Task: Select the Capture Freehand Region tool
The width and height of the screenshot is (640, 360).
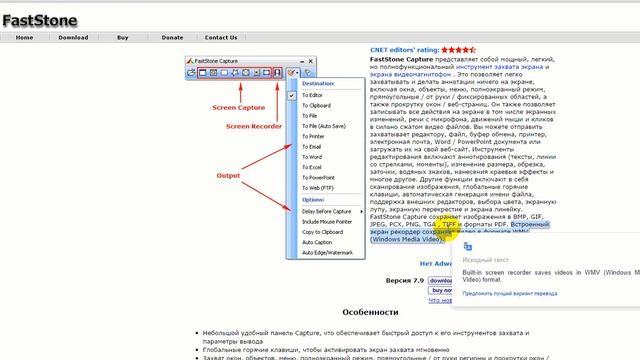Action: (235, 73)
